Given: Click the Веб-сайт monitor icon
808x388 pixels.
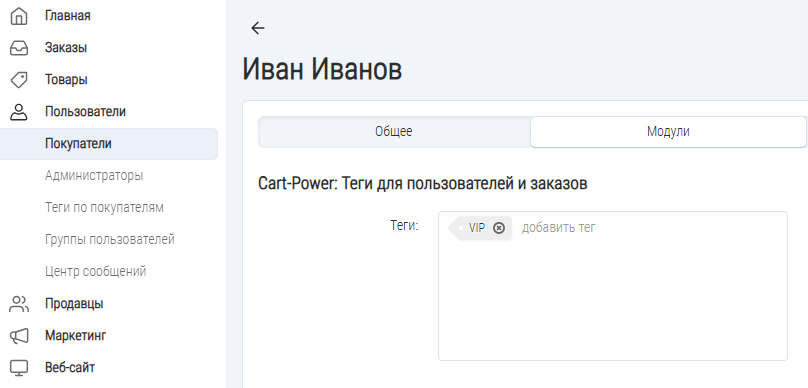Looking at the screenshot, I should [19, 368].
